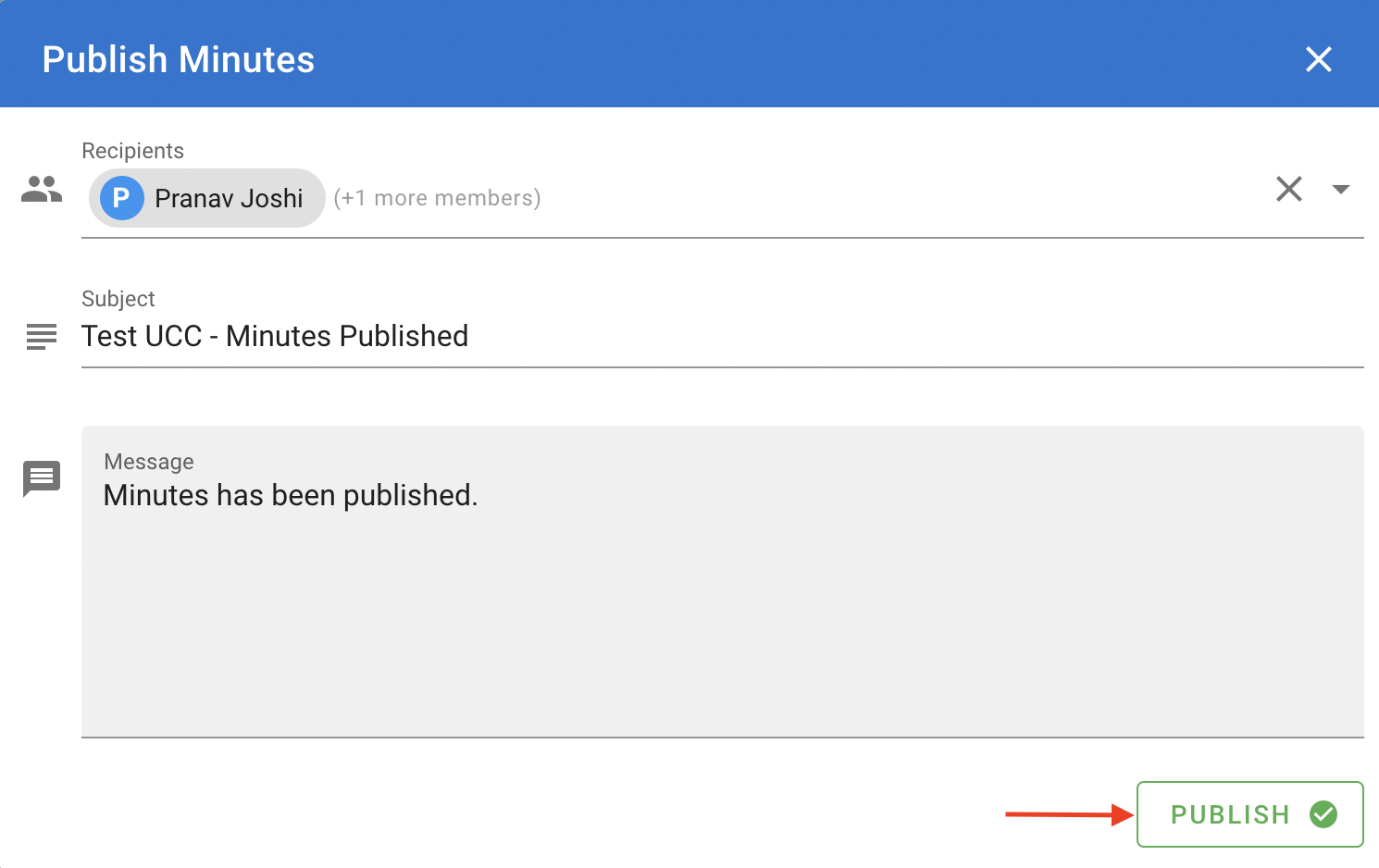Click the subject lines icon

(42, 337)
